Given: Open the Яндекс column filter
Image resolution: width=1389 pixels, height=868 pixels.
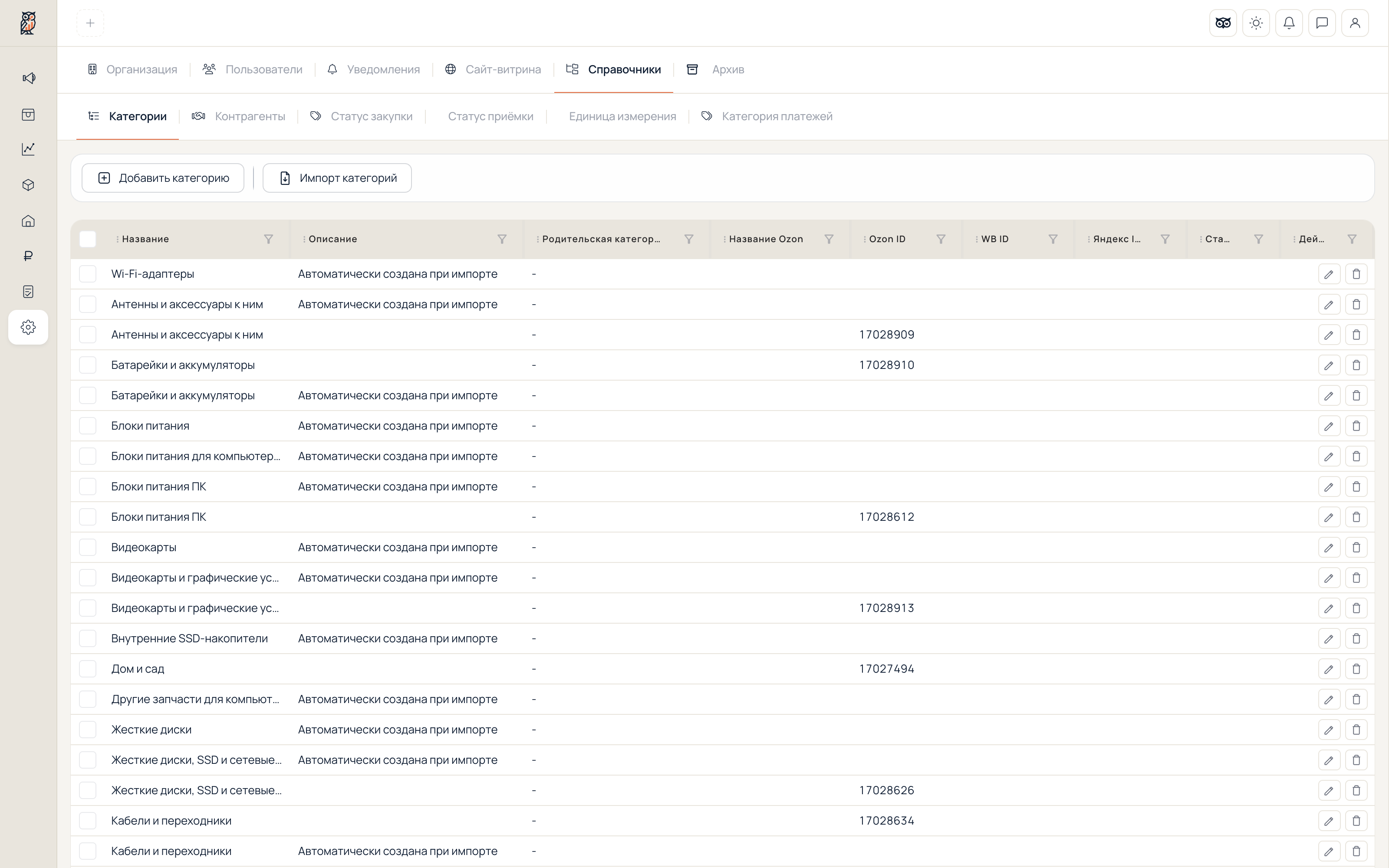Looking at the screenshot, I should click(1165, 239).
